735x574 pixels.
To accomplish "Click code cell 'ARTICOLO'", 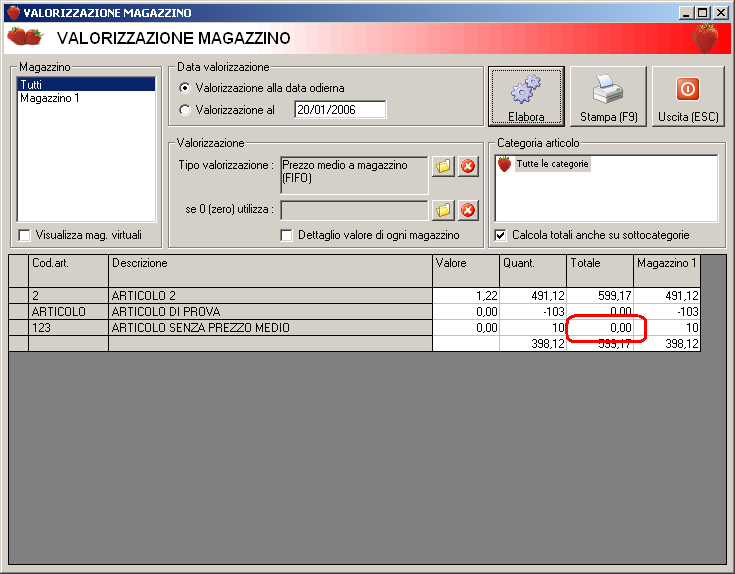I will 68,312.
